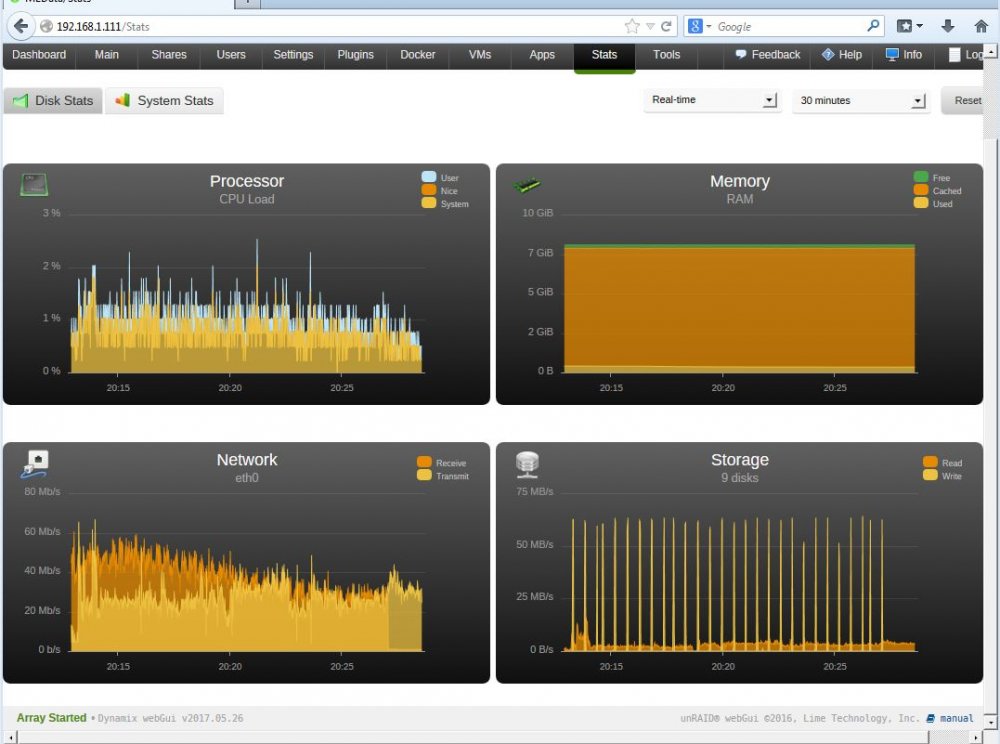Image resolution: width=1000 pixels, height=744 pixels.
Task: Click the Help diamond icon
Action: pos(828,54)
